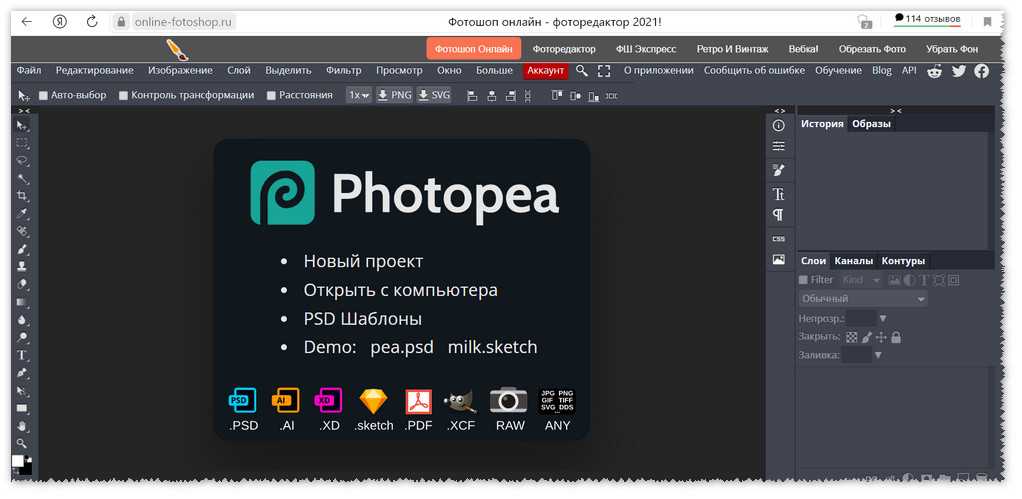
Task: Click the Новый проект link
Action: pos(363,262)
